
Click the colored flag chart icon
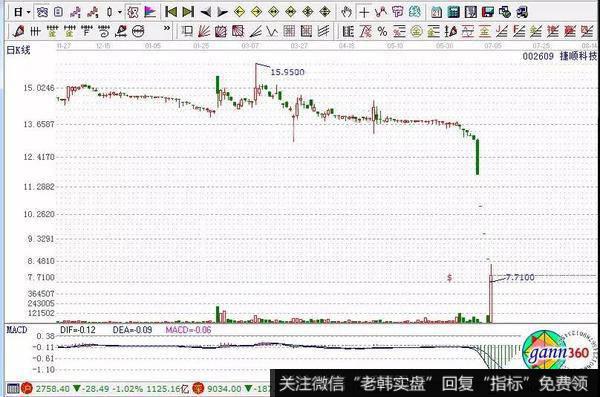point(150,12)
